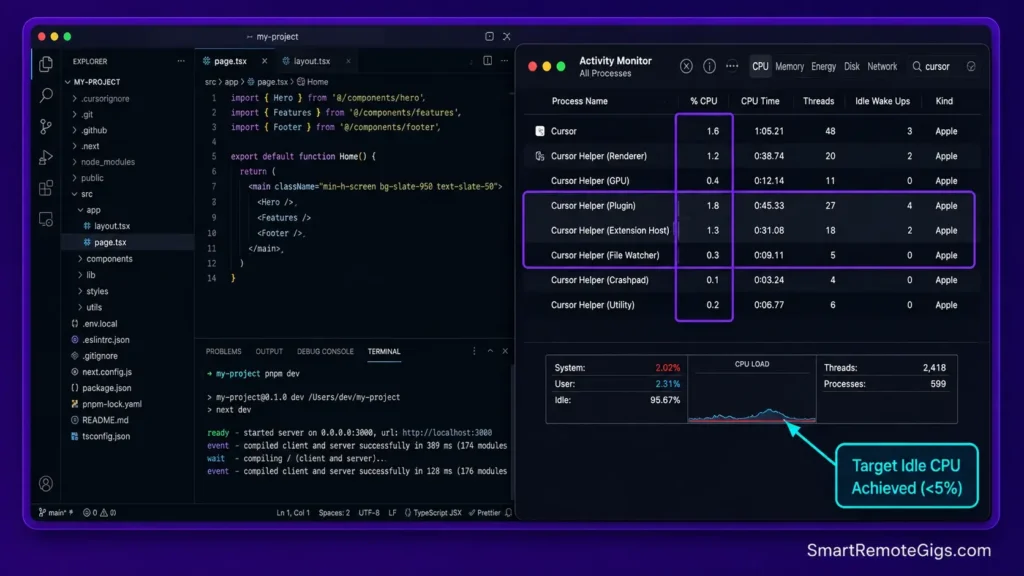
Task: Select the page.tsx editor tab
Action: 230,61
